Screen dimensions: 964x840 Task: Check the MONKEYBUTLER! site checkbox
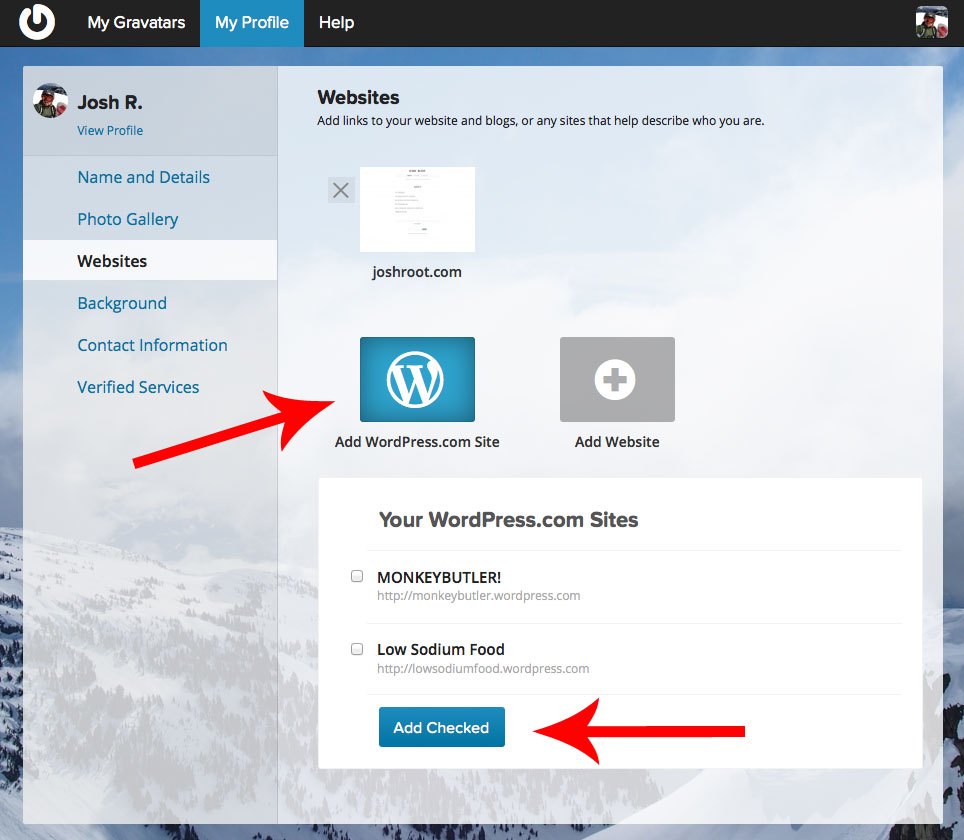pos(357,577)
